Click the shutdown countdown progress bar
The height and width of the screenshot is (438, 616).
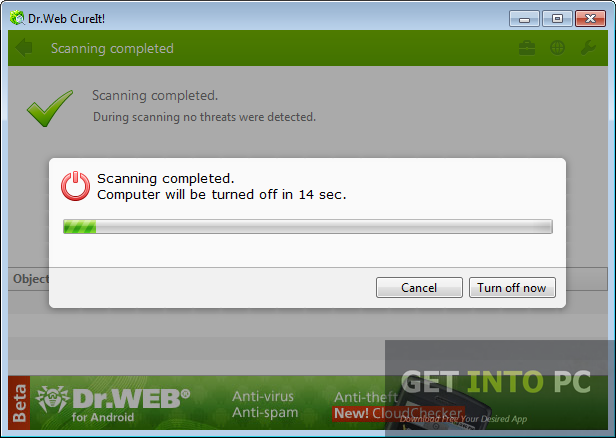coord(308,227)
